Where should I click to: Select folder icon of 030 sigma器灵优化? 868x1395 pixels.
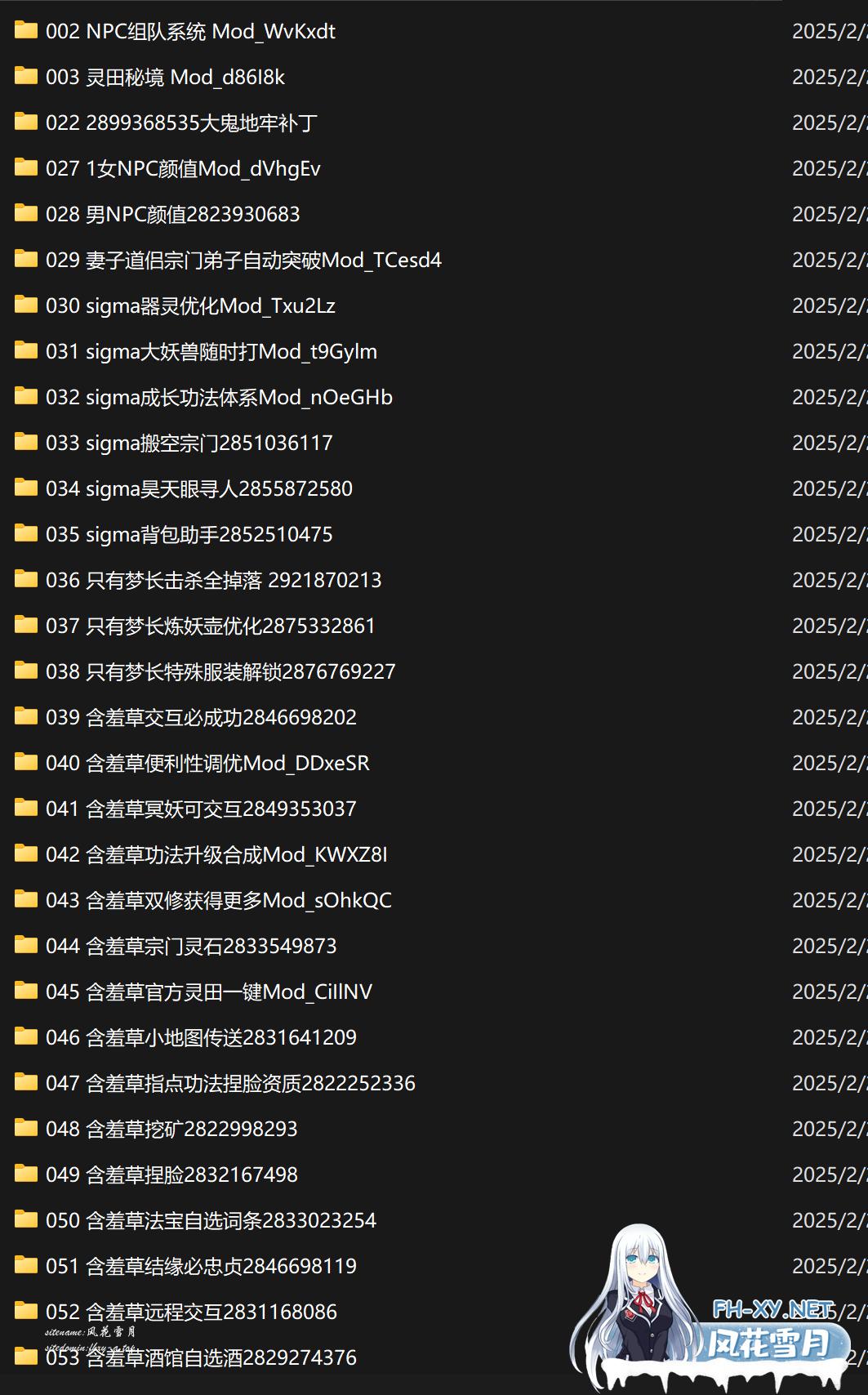[26, 305]
